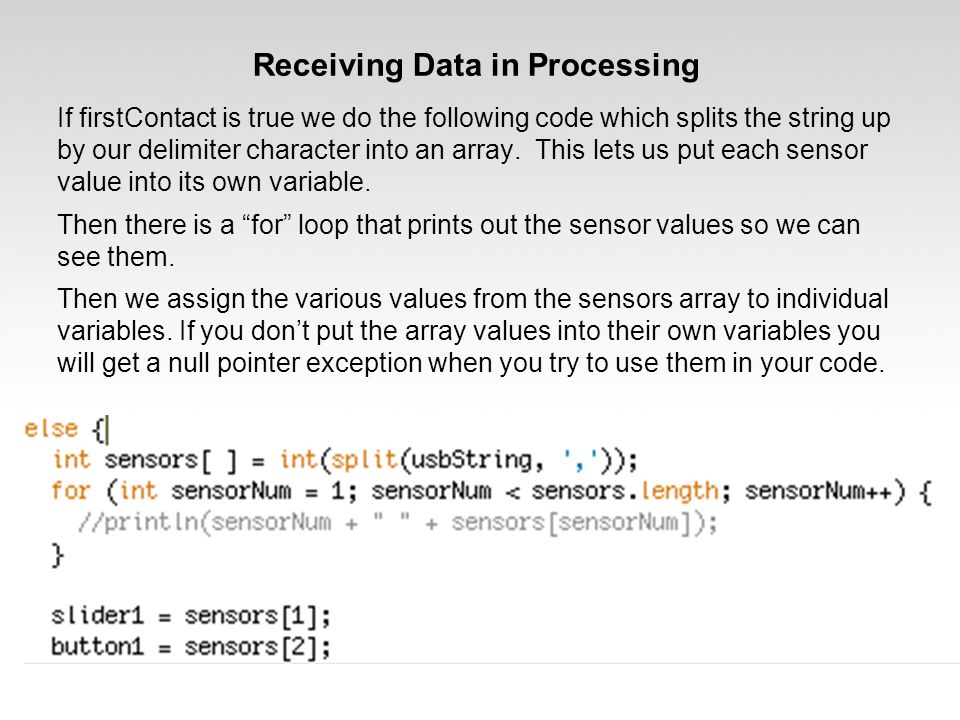The height and width of the screenshot is (720, 960).
Task: Click the text cursor after else brace
Action: pyautogui.click(x=108, y=429)
